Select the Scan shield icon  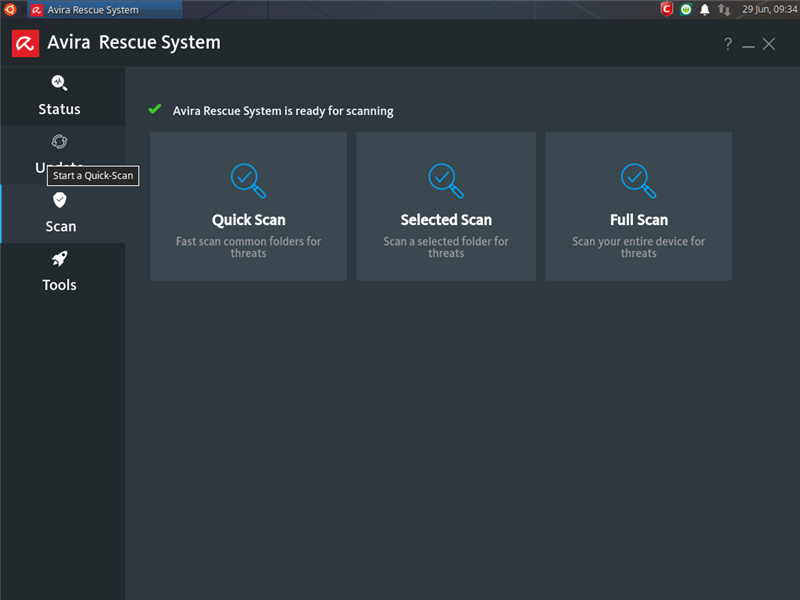pyautogui.click(x=60, y=200)
